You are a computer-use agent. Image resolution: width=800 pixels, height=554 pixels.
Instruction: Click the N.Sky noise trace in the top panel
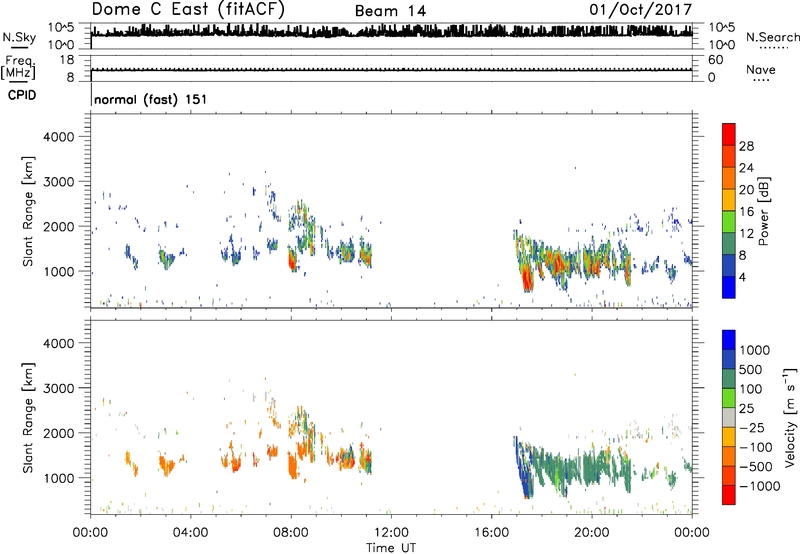(392, 33)
